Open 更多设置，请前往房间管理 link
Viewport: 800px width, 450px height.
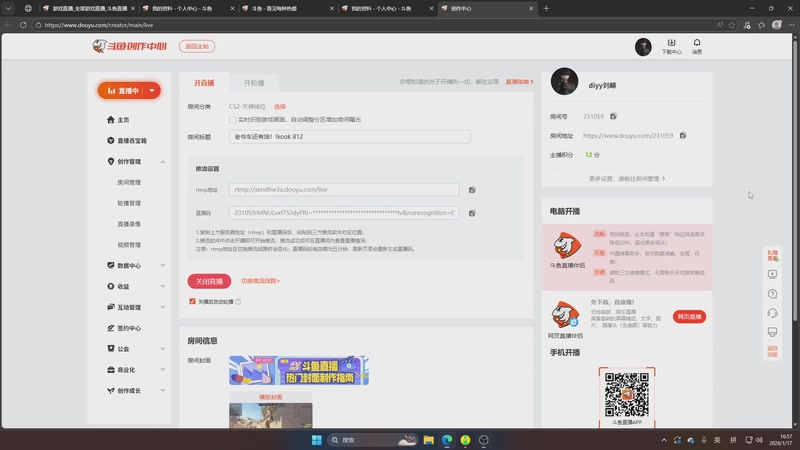pyautogui.click(x=627, y=179)
